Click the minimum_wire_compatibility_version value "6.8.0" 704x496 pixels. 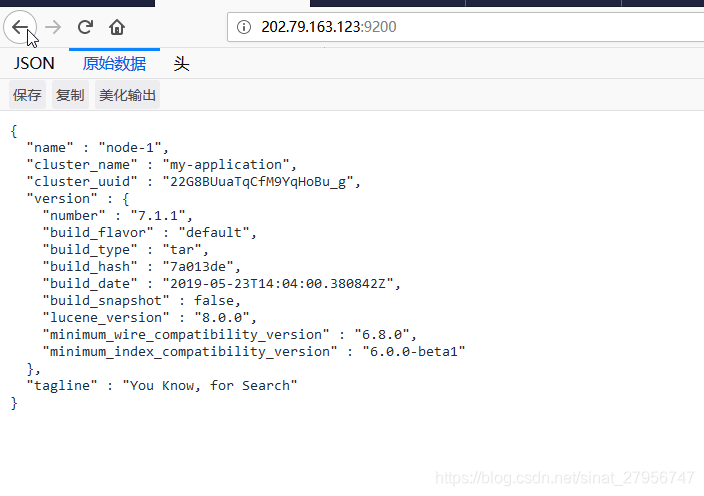[x=382, y=335]
